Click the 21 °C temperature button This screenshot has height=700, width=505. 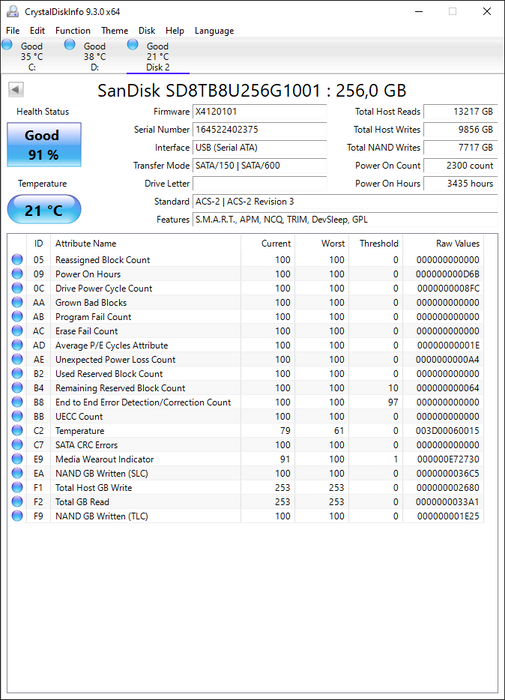click(x=44, y=209)
